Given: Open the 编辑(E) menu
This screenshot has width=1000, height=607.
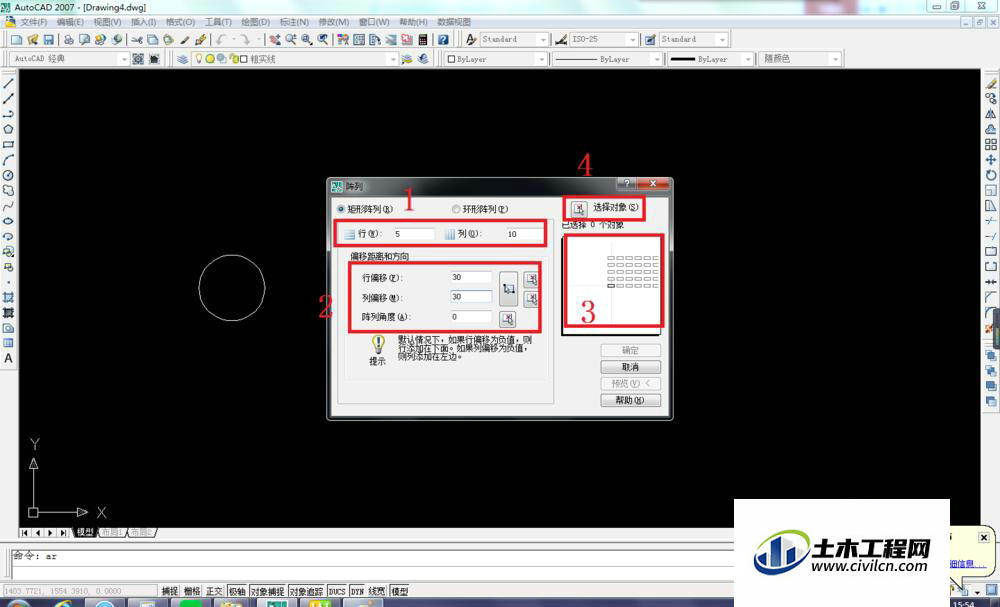Looking at the screenshot, I should 70,22.
